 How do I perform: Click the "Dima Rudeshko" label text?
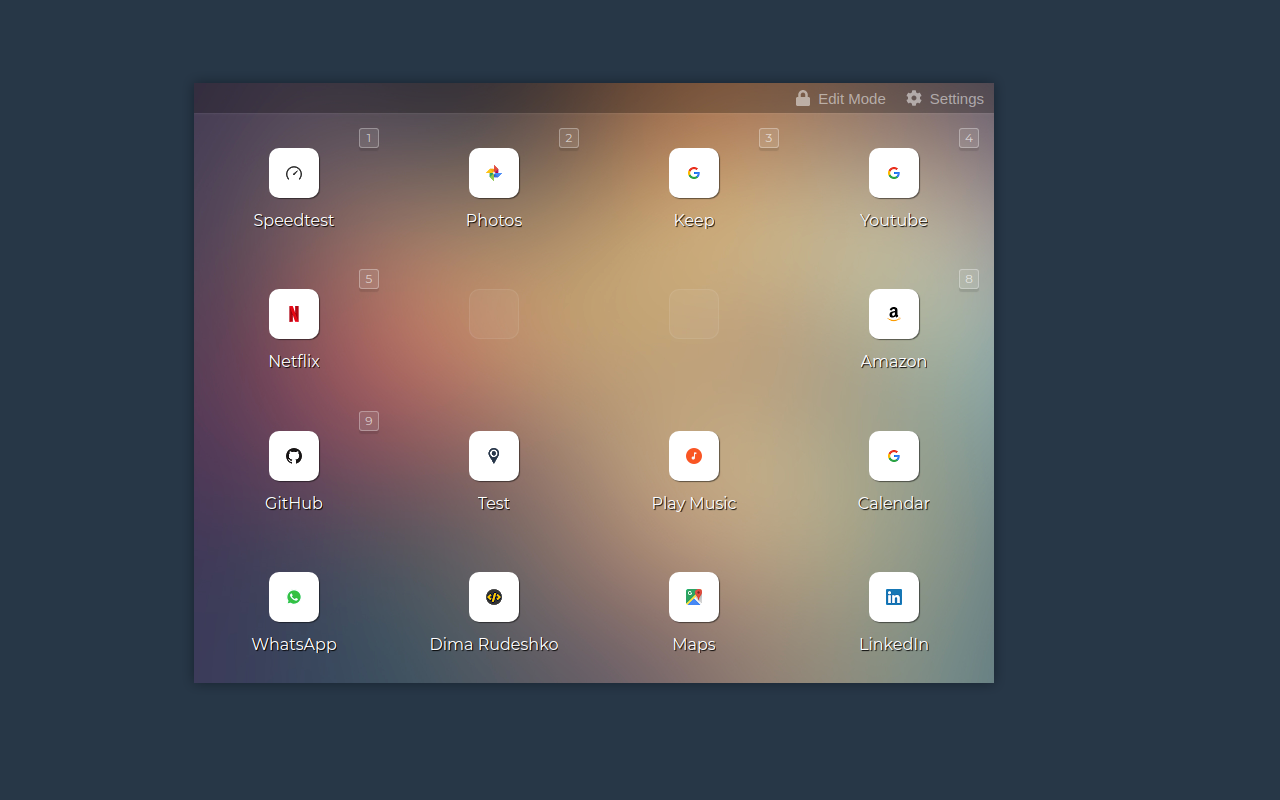494,645
